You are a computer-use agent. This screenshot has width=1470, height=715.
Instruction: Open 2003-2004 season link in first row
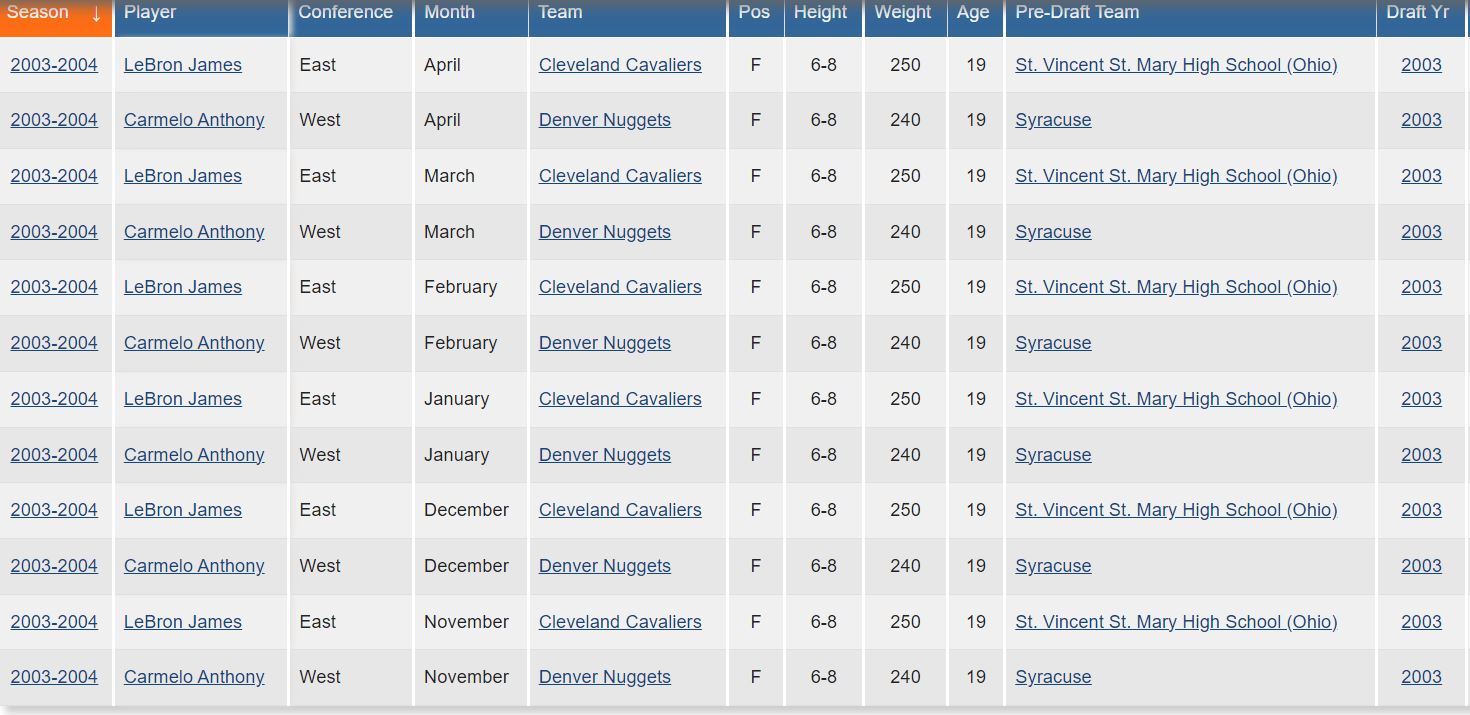pyautogui.click(x=54, y=65)
